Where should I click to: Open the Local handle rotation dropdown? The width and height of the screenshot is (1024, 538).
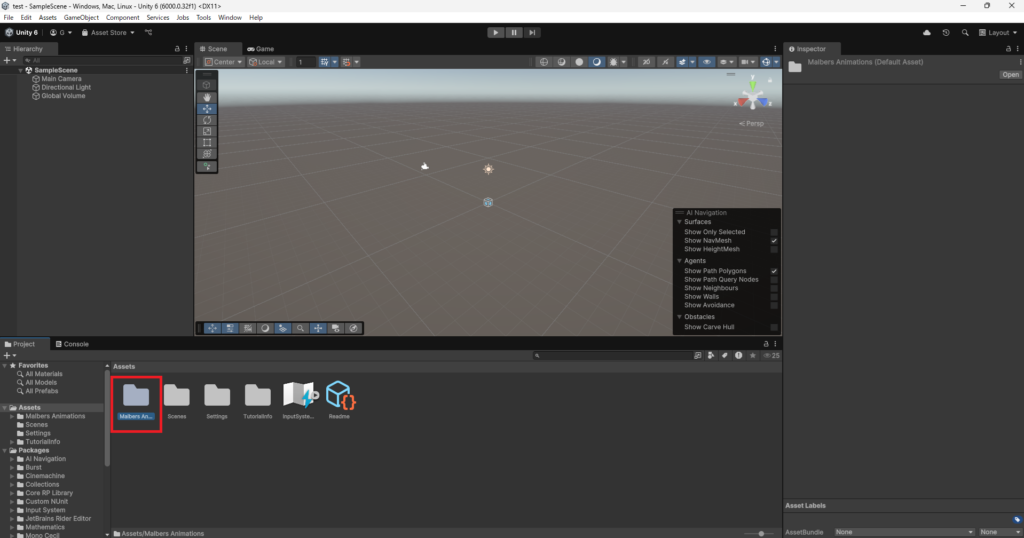[x=266, y=62]
